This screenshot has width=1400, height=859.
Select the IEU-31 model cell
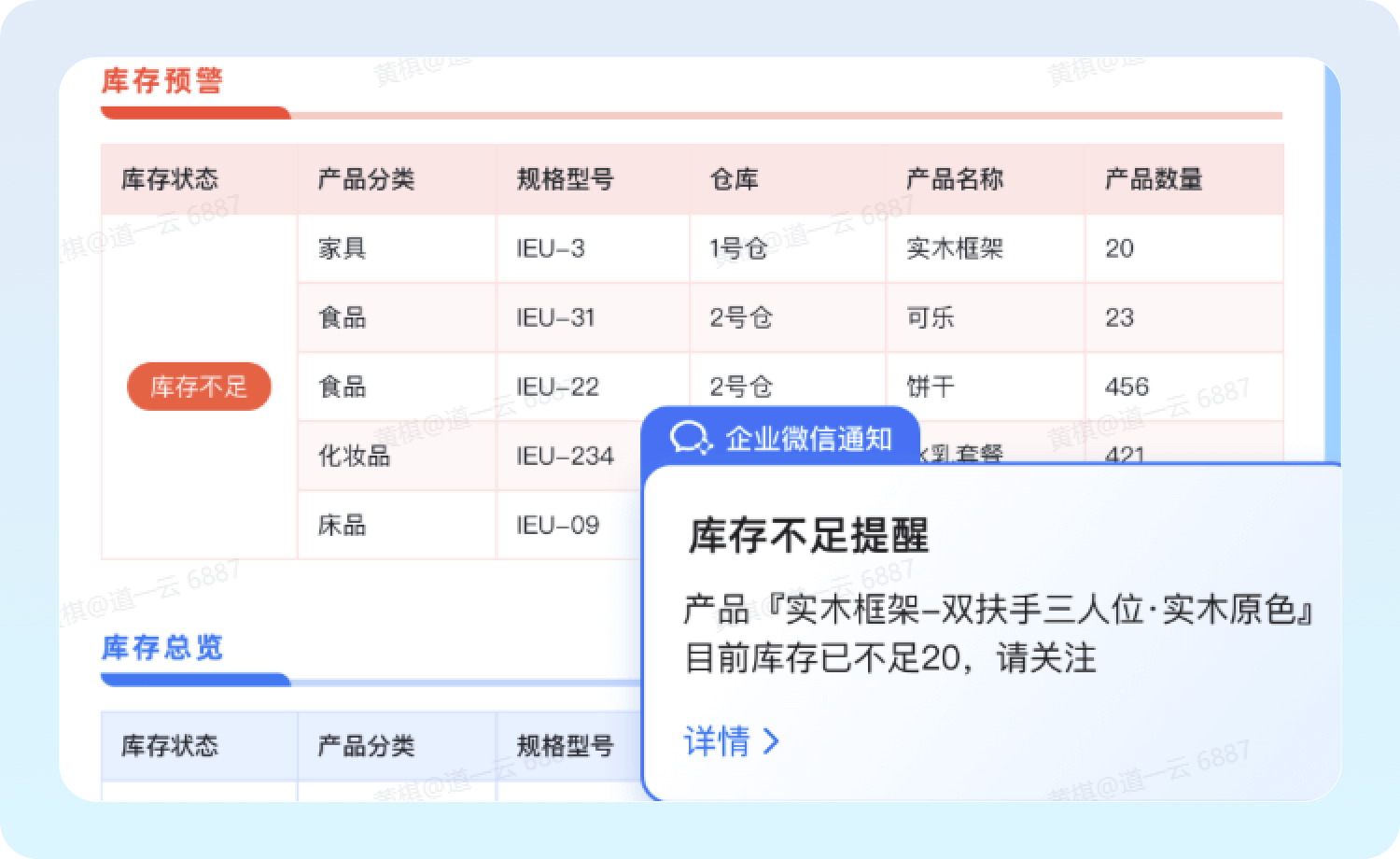[556, 317]
